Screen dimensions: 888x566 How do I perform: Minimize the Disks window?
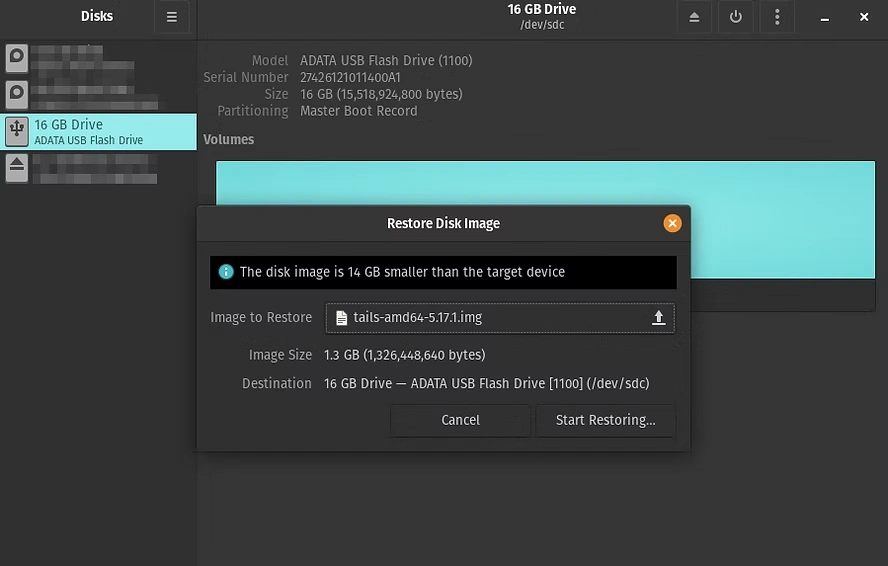825,18
